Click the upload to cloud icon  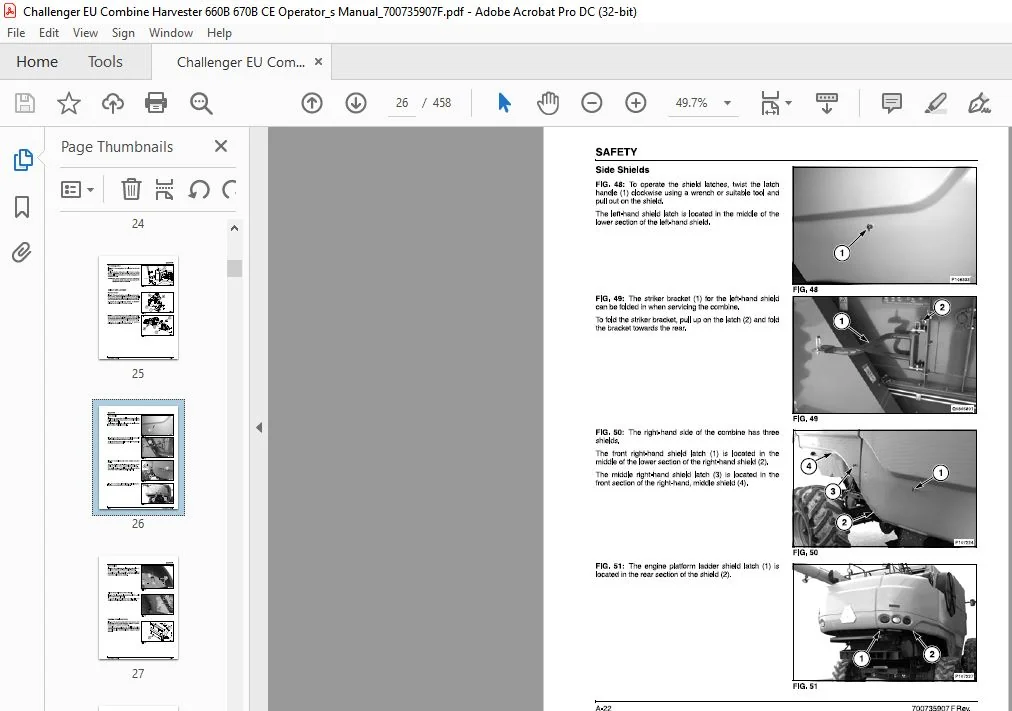113,103
